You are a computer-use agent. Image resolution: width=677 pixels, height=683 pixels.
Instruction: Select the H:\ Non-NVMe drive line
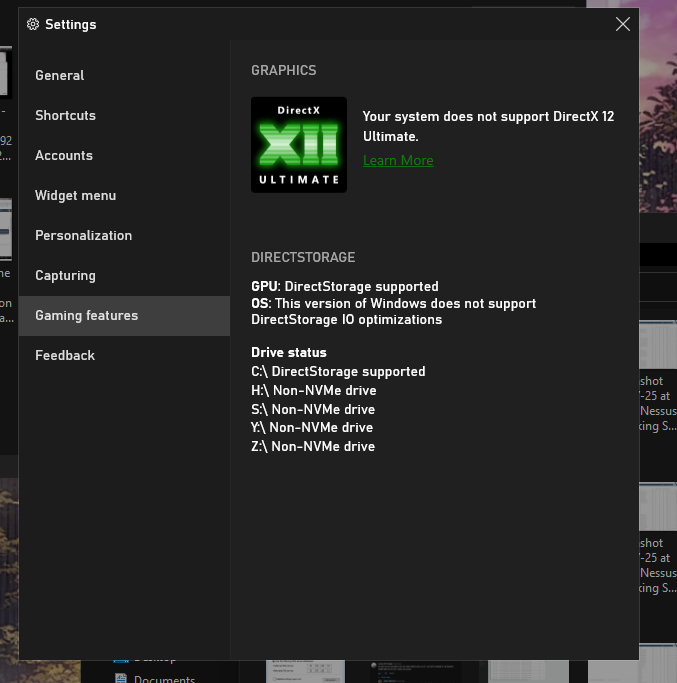(314, 390)
